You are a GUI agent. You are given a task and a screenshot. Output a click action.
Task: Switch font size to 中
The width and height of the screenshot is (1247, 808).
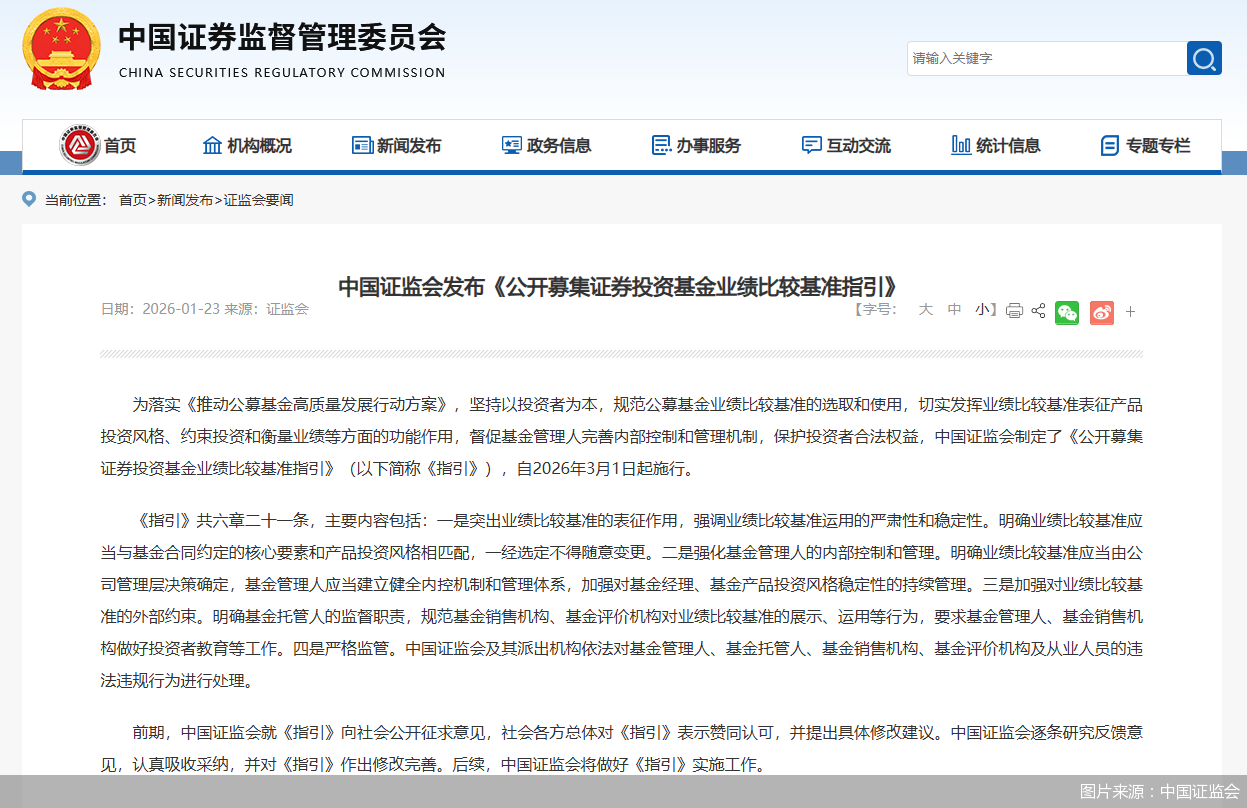tap(954, 310)
